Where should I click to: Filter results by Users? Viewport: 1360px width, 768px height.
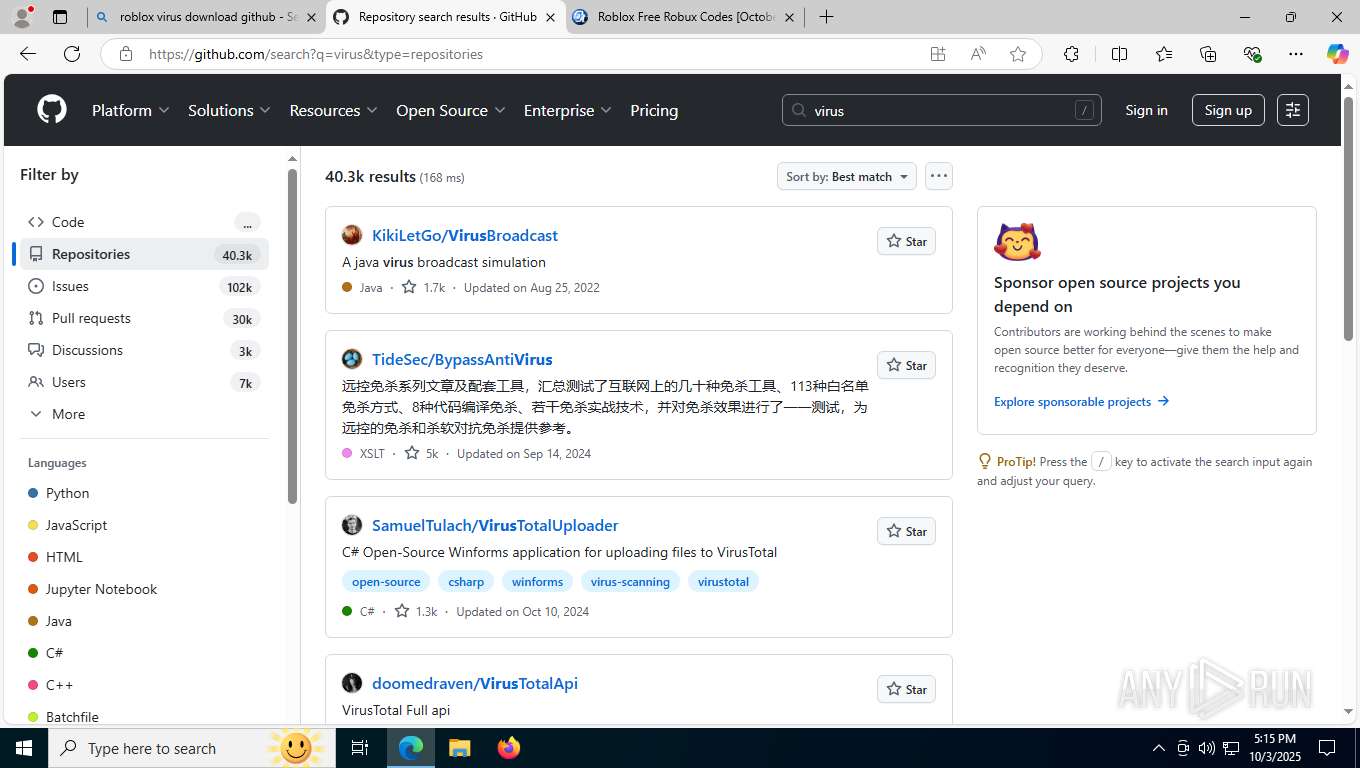144,382
